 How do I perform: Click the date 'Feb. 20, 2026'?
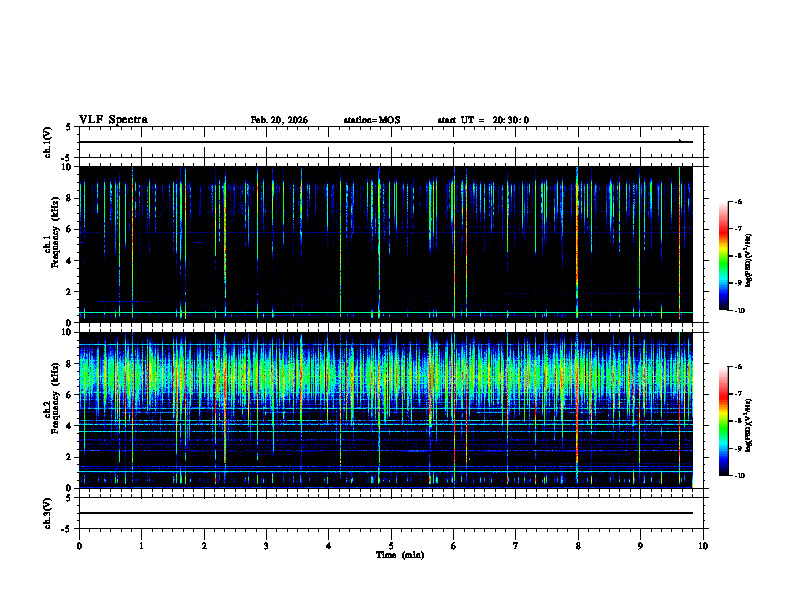click(x=279, y=120)
